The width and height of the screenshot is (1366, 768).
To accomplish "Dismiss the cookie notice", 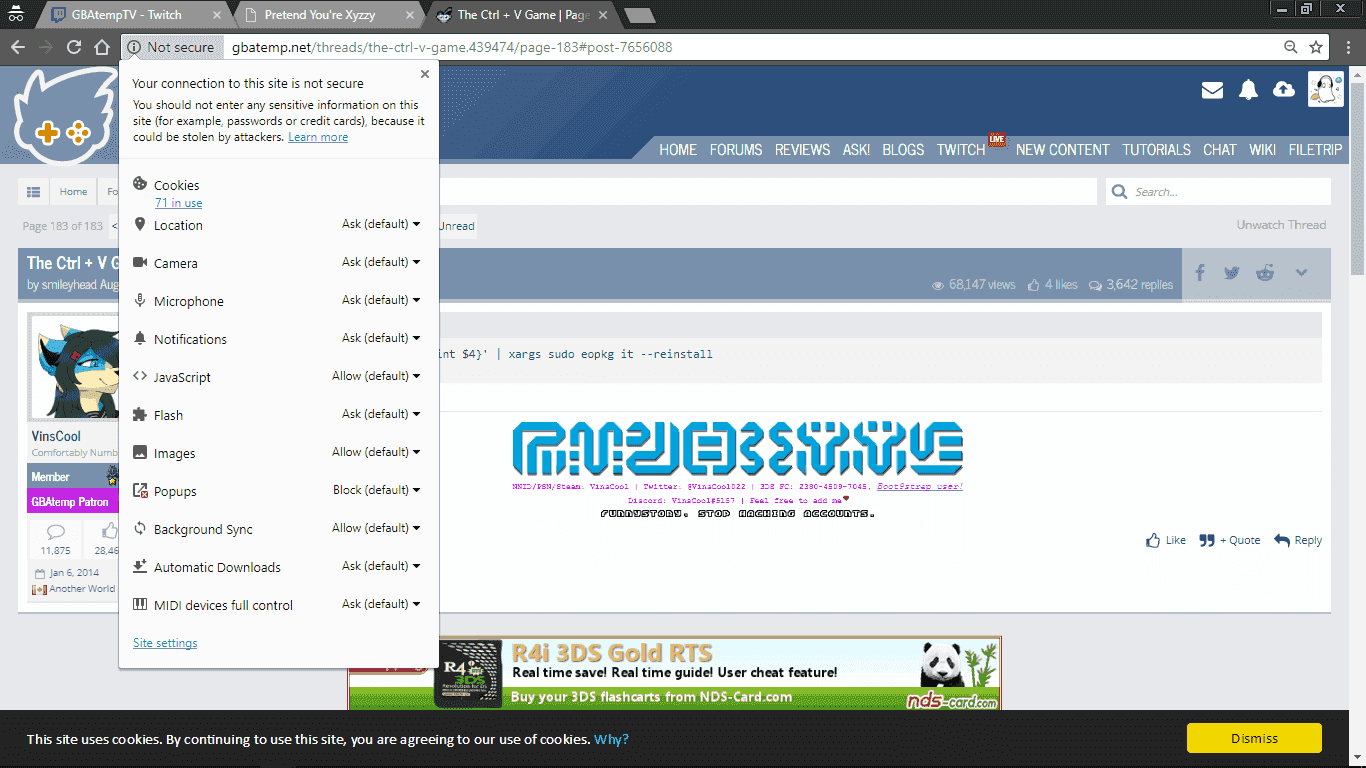I will 1254,738.
